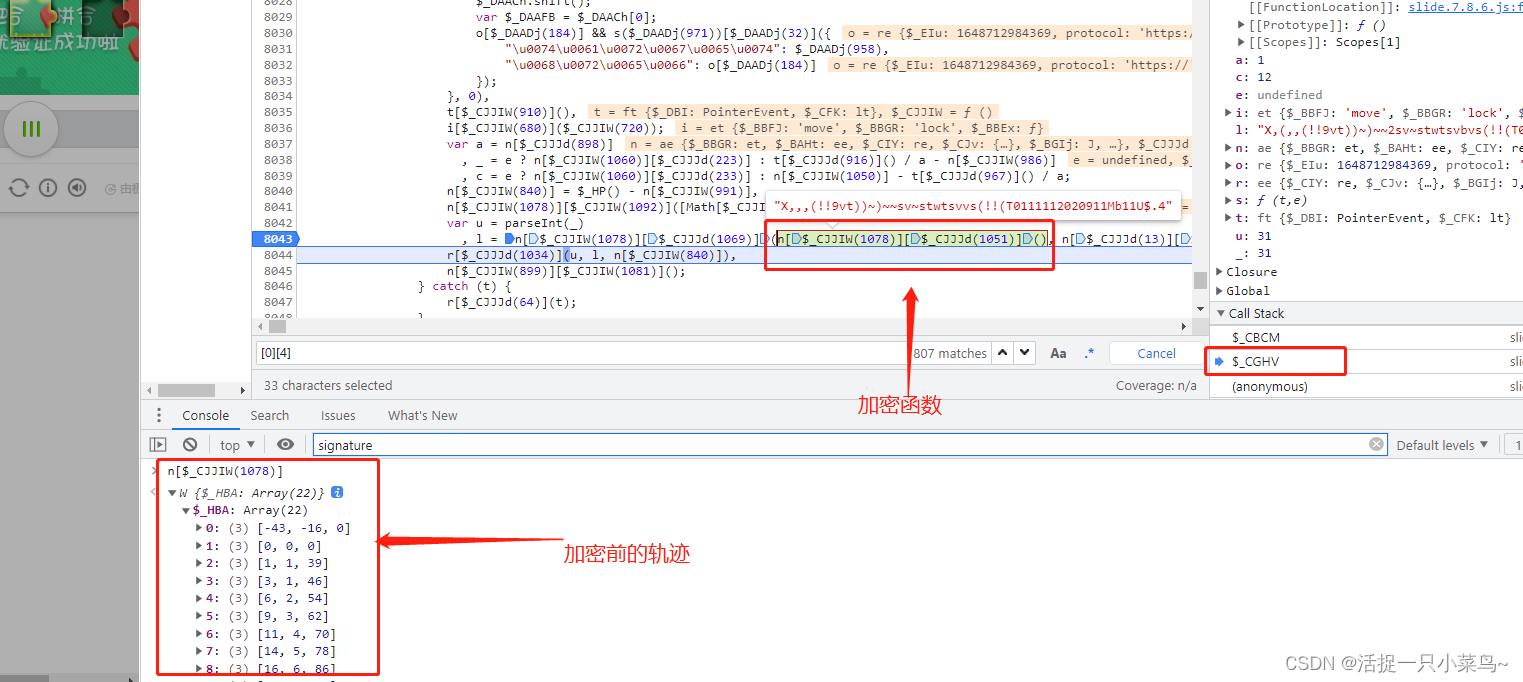The height and width of the screenshot is (682, 1523).
Task: Switch to the Issues tab
Action: click(x=338, y=416)
